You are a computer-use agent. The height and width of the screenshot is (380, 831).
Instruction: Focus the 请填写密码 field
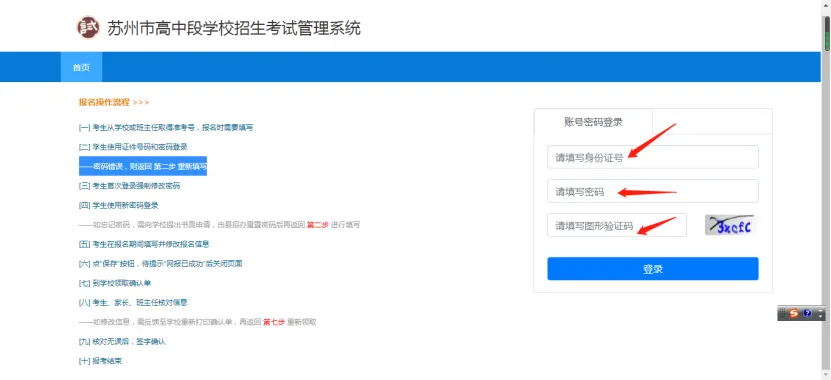coord(652,191)
